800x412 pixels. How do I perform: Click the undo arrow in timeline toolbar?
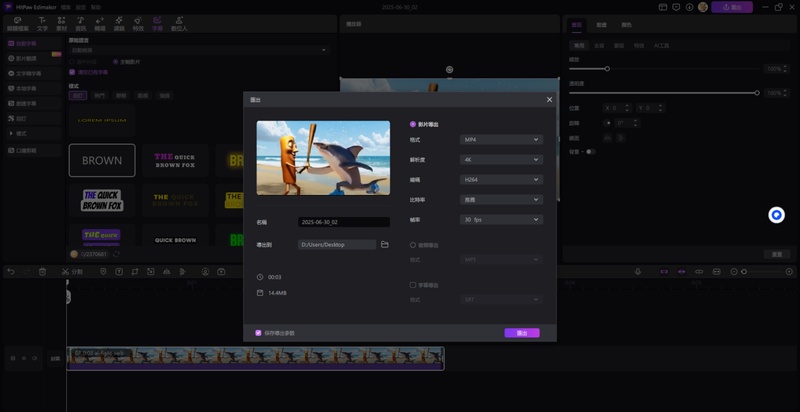point(11,271)
